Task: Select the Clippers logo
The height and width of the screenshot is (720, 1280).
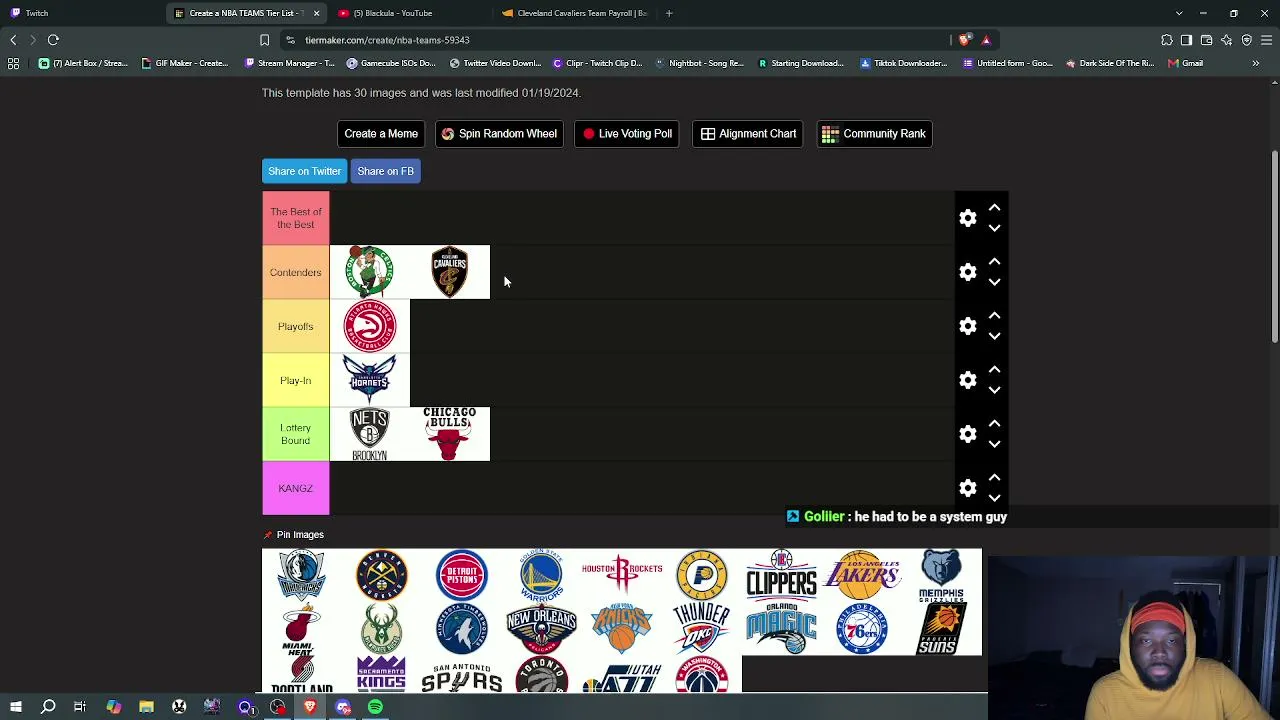Action: point(781,575)
